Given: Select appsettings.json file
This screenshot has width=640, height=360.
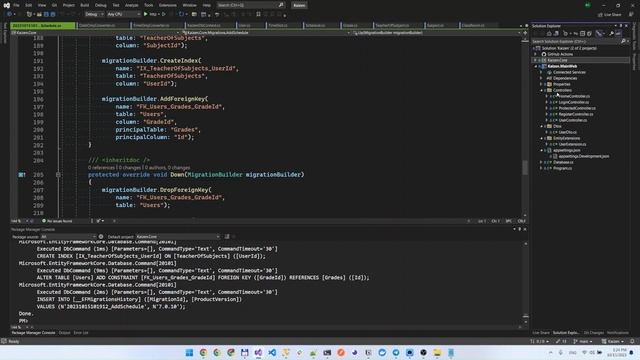Looking at the screenshot, I should tap(567, 150).
